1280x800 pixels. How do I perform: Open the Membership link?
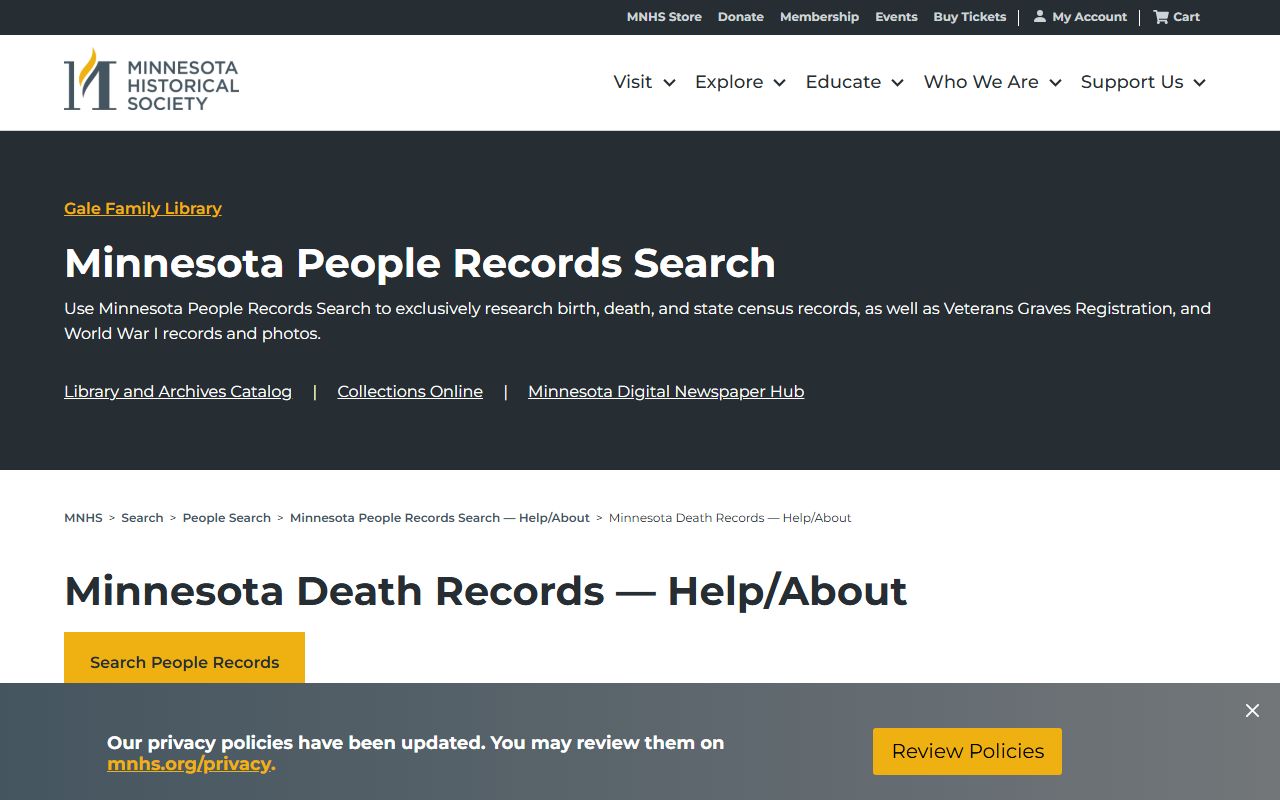[x=819, y=17]
